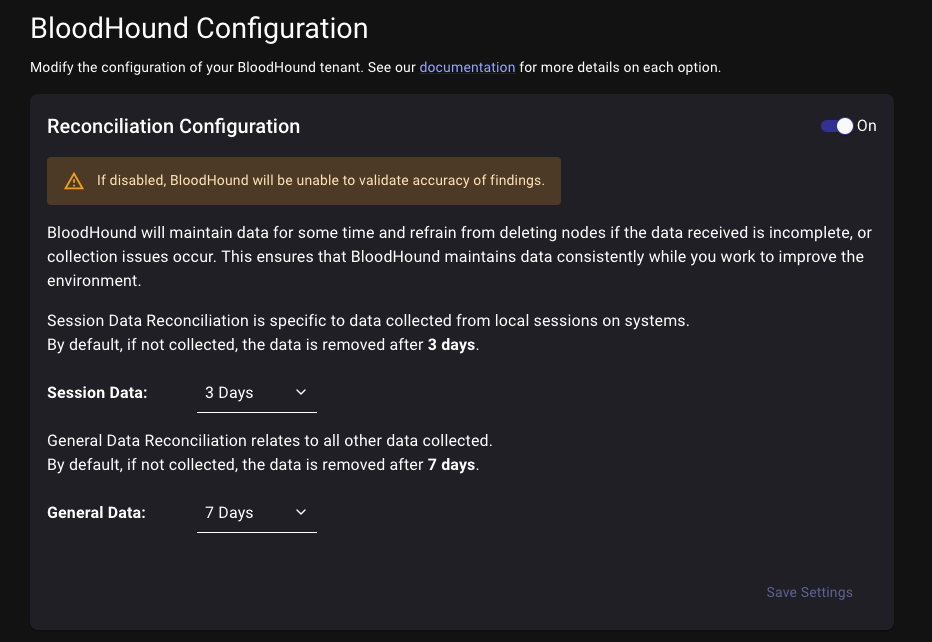Viewport: 932px width, 642px height.
Task: Click the Reconciliation Configuration section heading
Action: (173, 127)
